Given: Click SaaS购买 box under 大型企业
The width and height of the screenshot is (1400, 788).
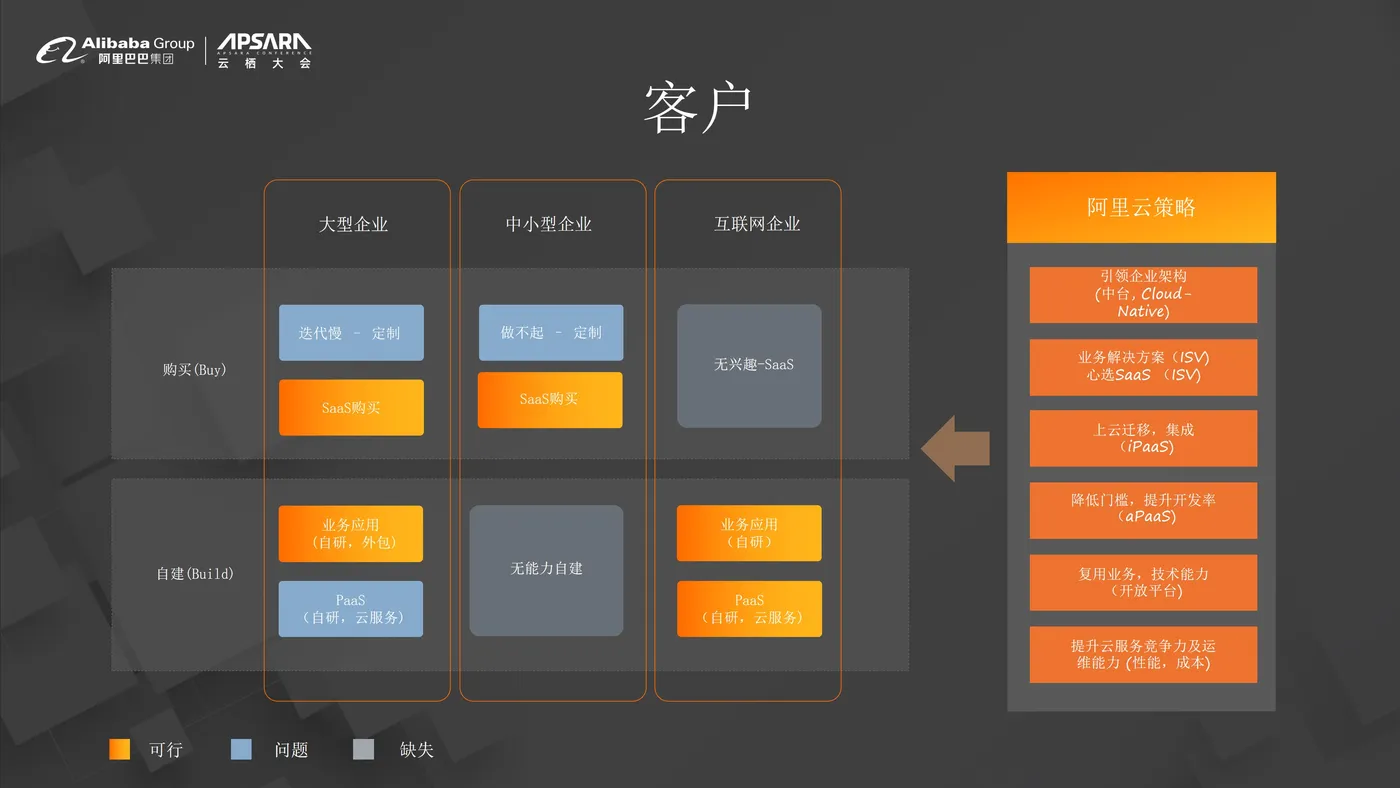Looking at the screenshot, I should point(351,408).
